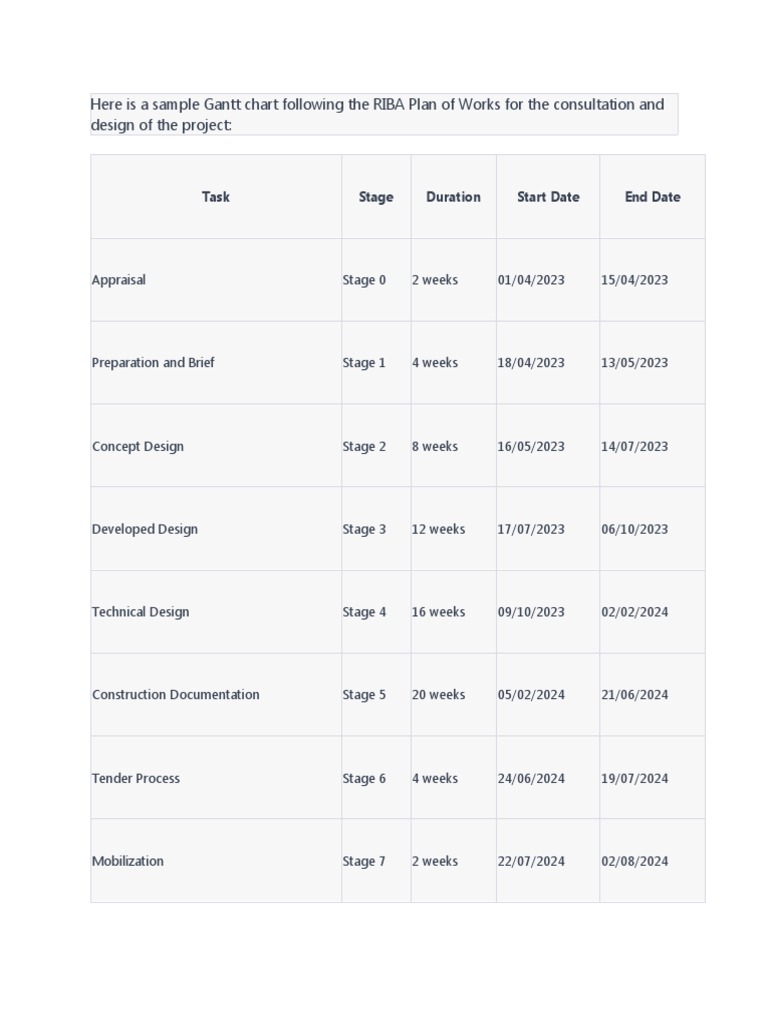The height and width of the screenshot is (1024, 768).
Task: Click the End Date column header
Action: [652, 197]
